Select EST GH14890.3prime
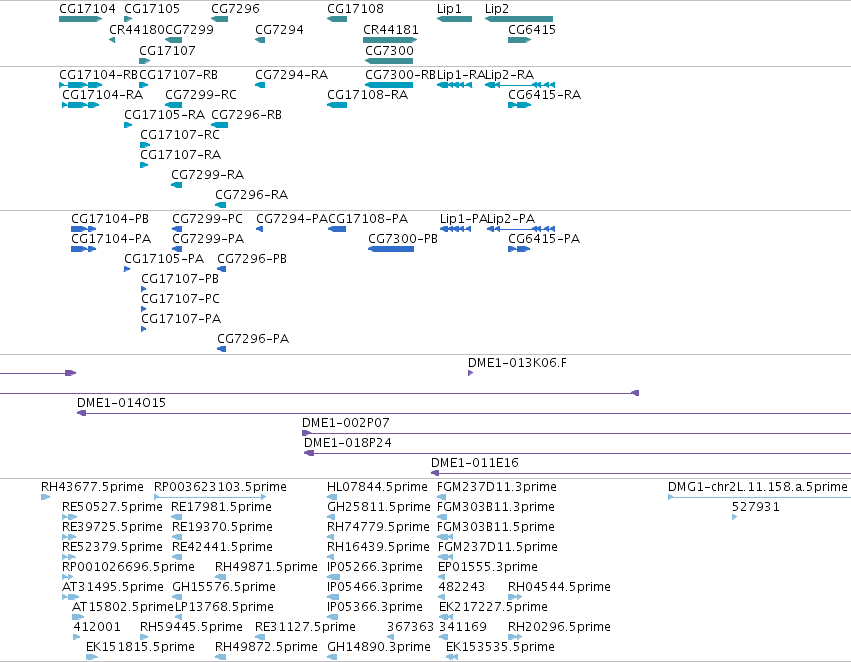 (x=332, y=657)
